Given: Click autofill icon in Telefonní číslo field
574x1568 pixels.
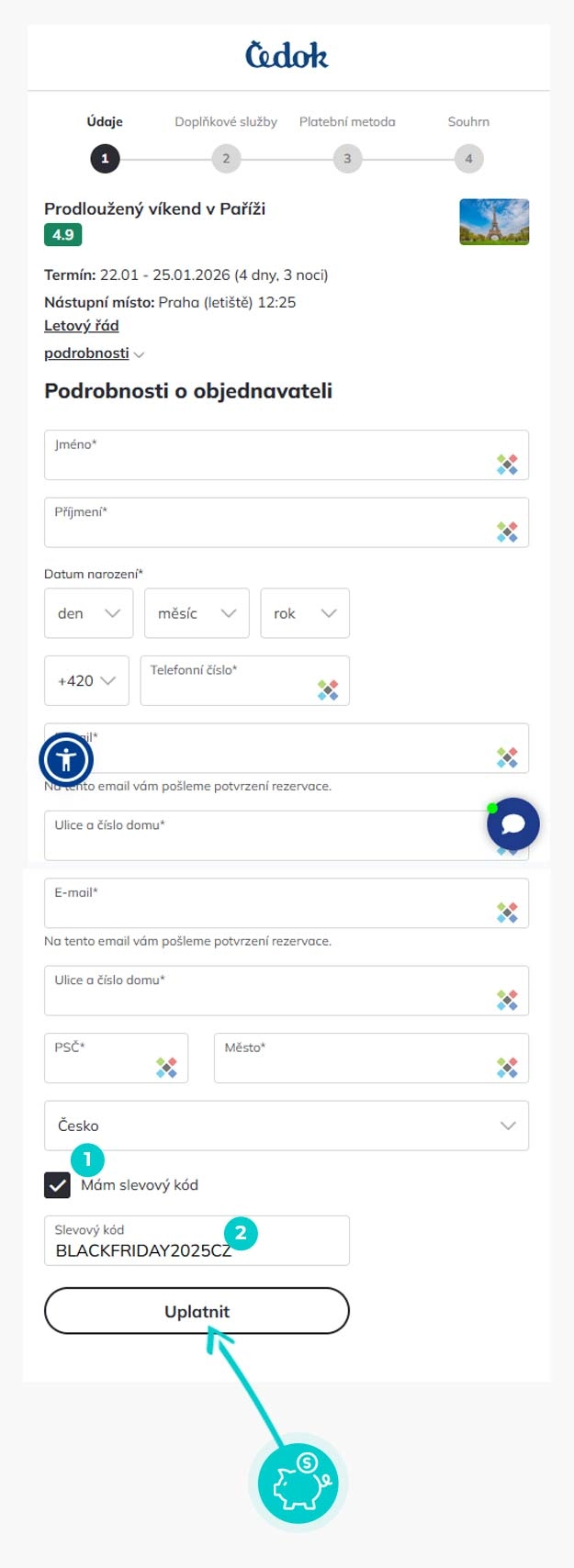Looking at the screenshot, I should [328, 690].
